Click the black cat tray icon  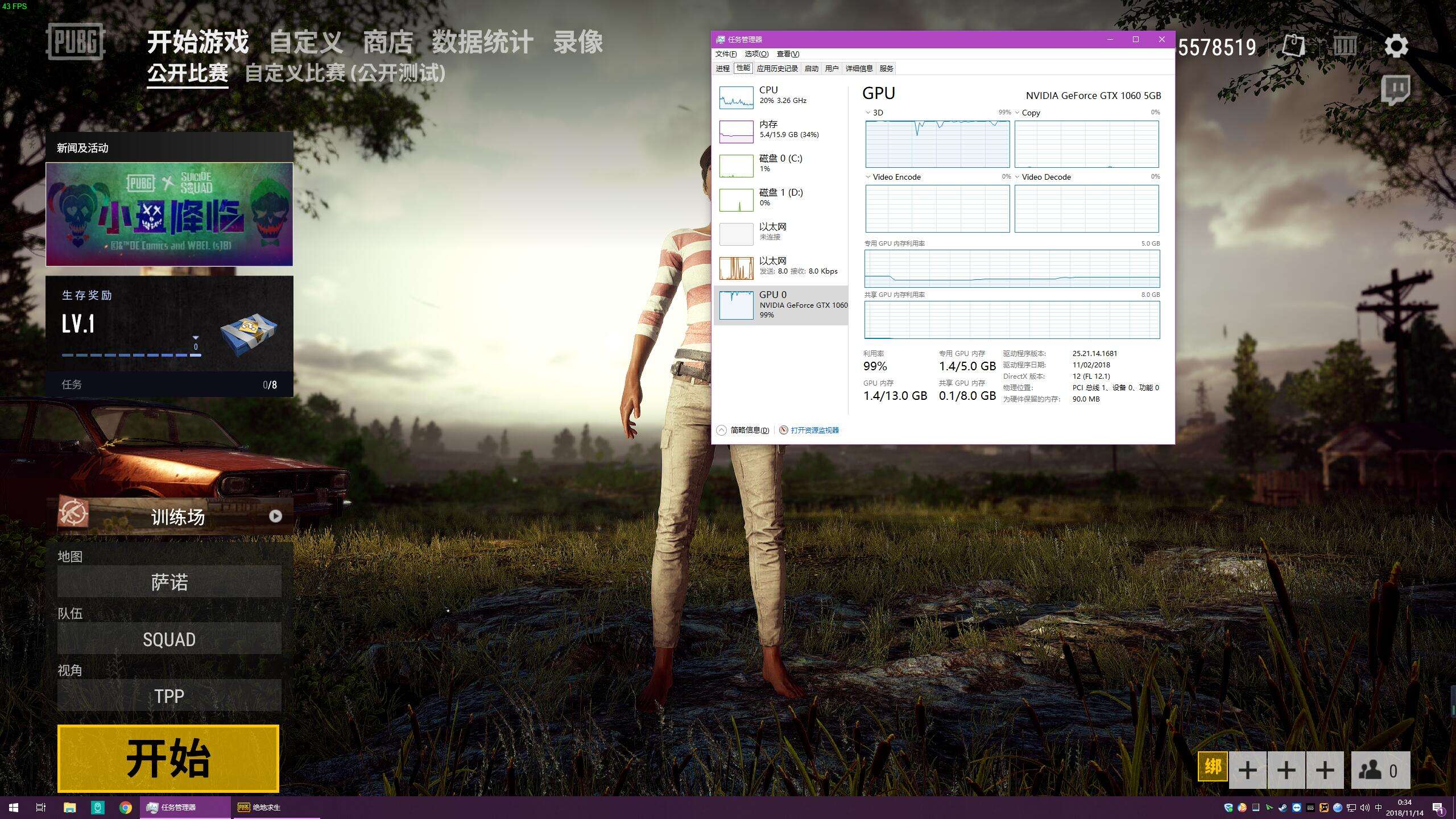1324,808
